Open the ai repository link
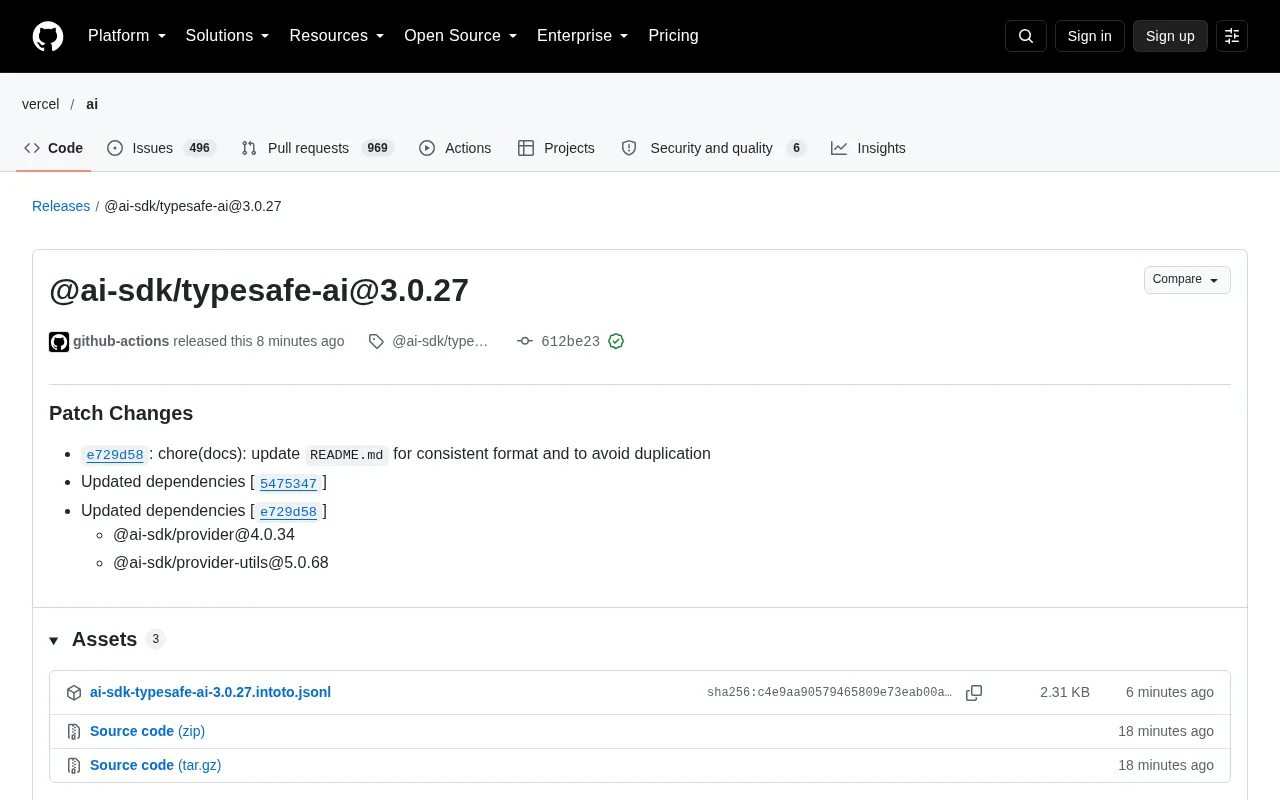 pos(92,104)
